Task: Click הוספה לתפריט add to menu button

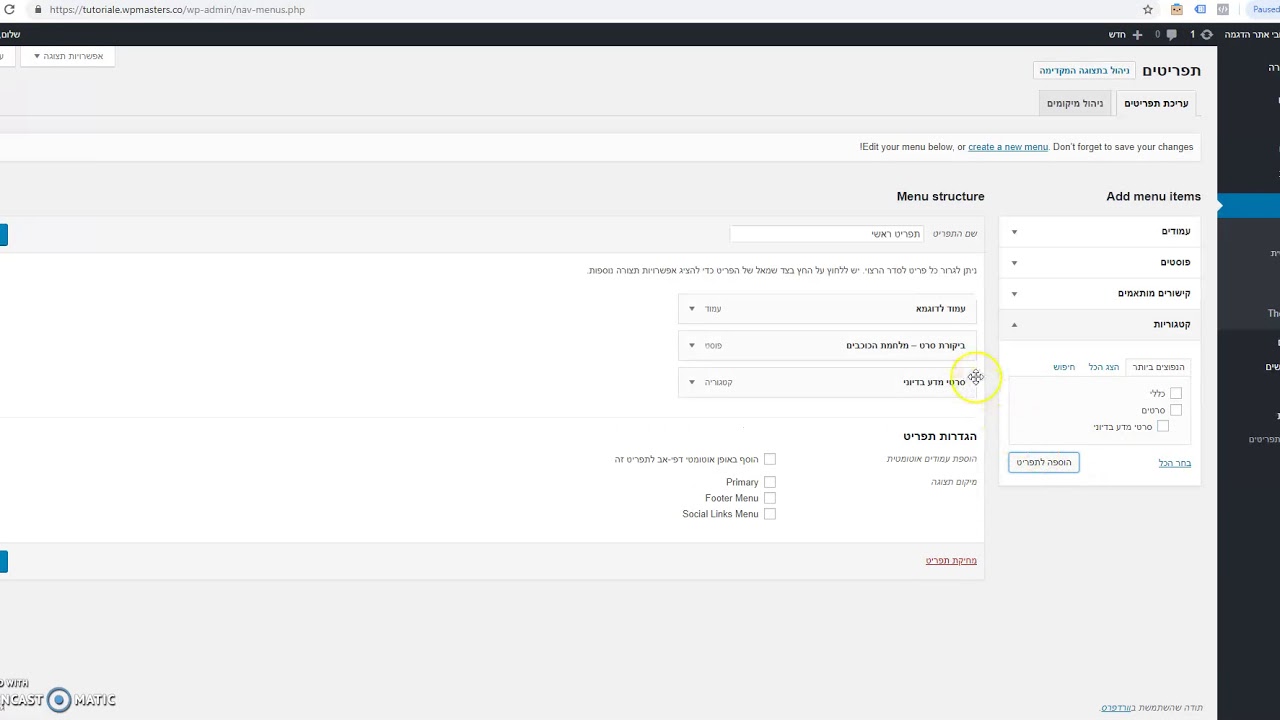Action: click(x=1044, y=462)
